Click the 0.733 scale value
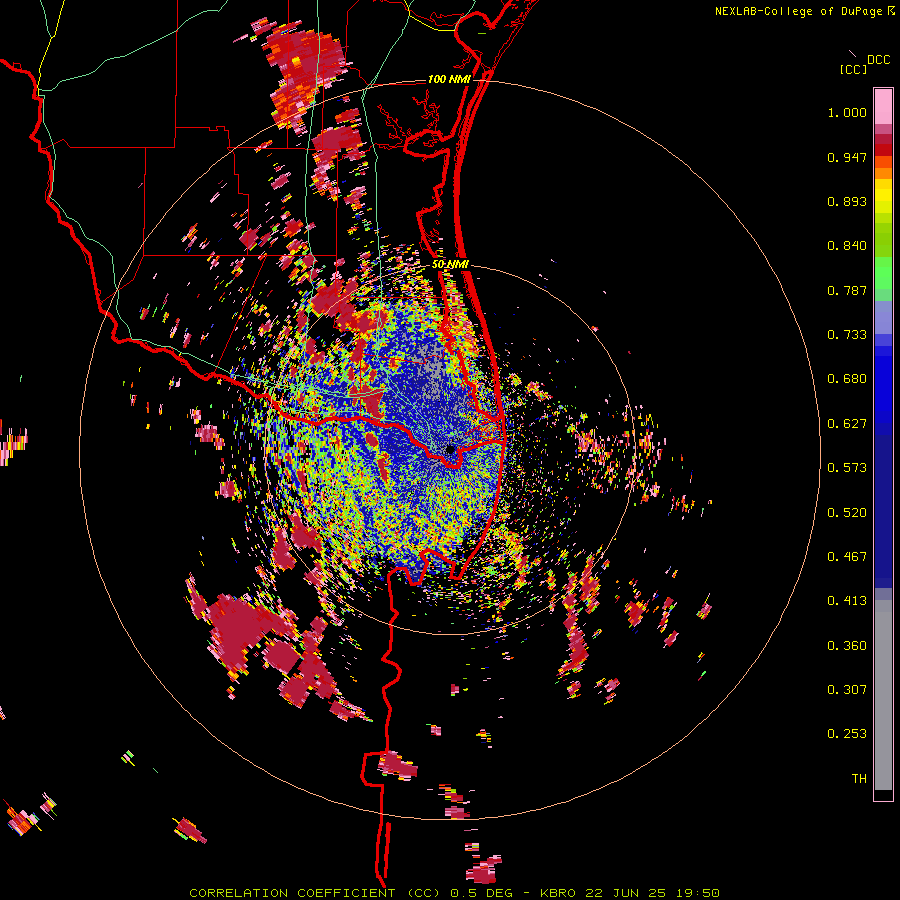 [x=847, y=335]
